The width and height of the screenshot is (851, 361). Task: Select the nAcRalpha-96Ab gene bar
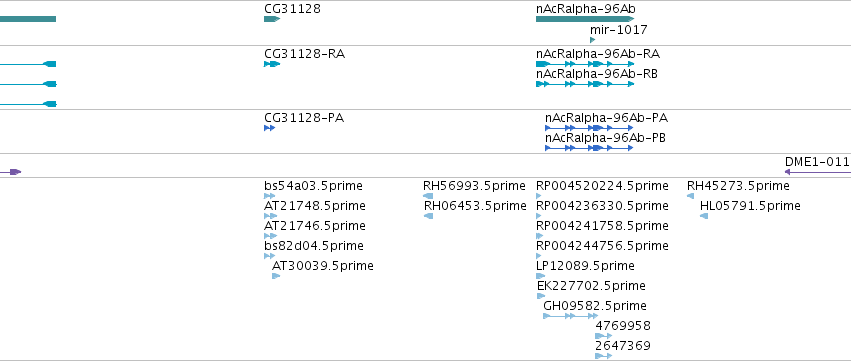pos(585,19)
